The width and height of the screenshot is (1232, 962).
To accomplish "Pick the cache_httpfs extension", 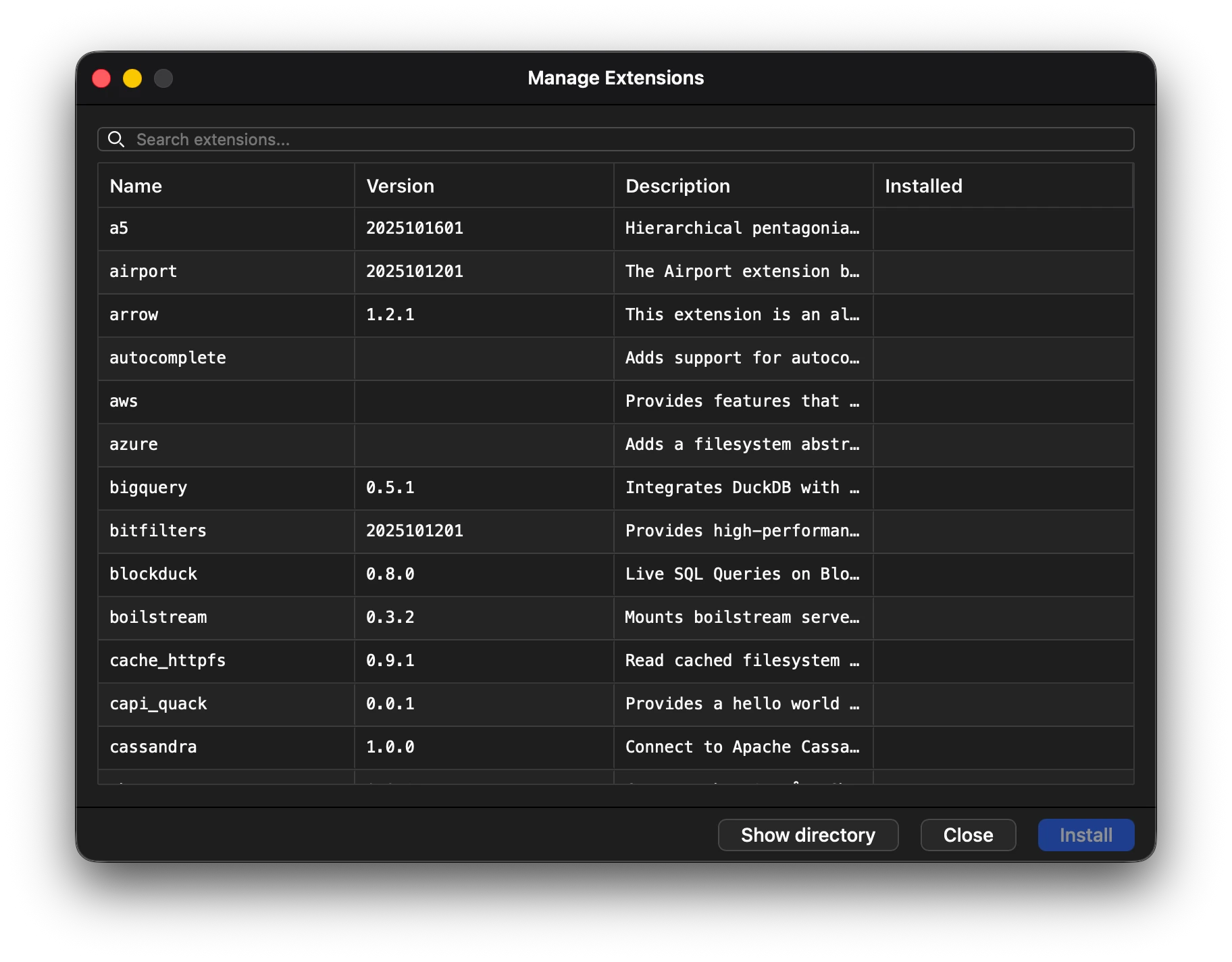I will pyautogui.click(x=168, y=661).
